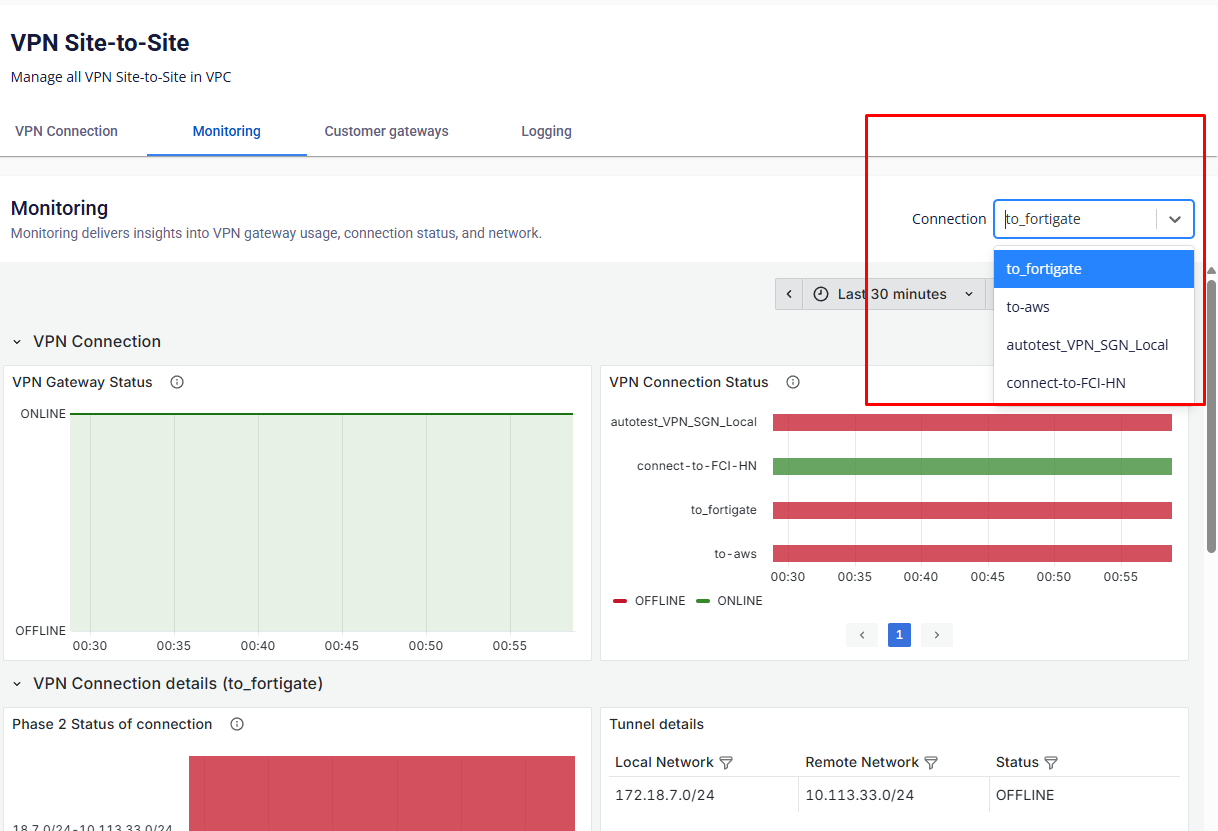Click the Connection dropdown chevron arrow
The width and height of the screenshot is (1218, 831).
point(1175,219)
